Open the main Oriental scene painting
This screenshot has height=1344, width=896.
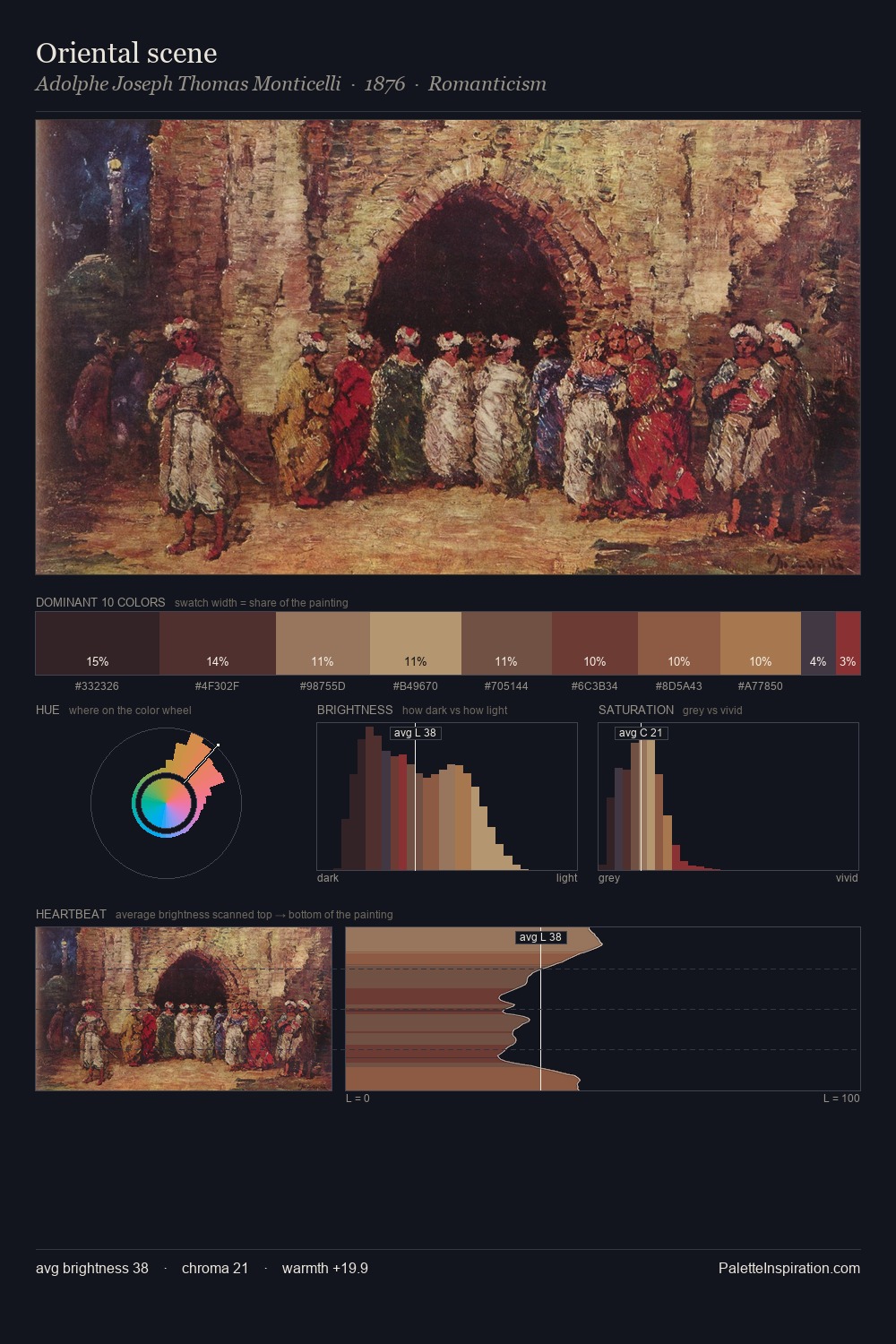(448, 347)
